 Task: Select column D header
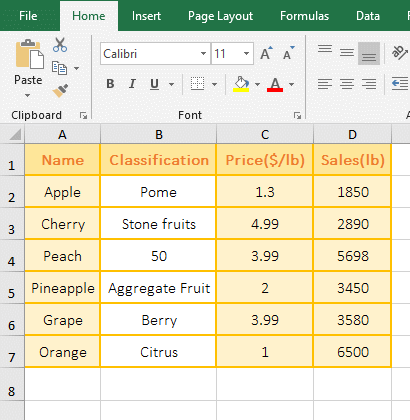(x=352, y=134)
